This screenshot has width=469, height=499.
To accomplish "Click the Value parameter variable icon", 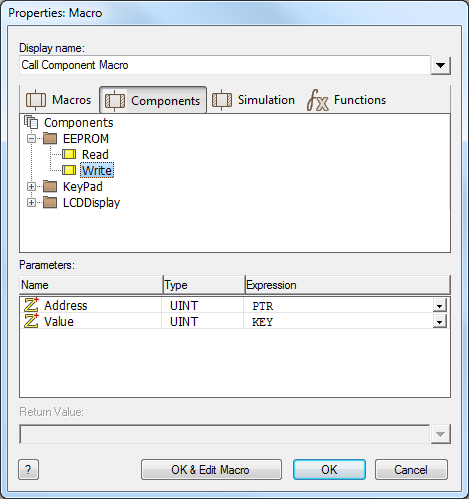I will coord(31,321).
